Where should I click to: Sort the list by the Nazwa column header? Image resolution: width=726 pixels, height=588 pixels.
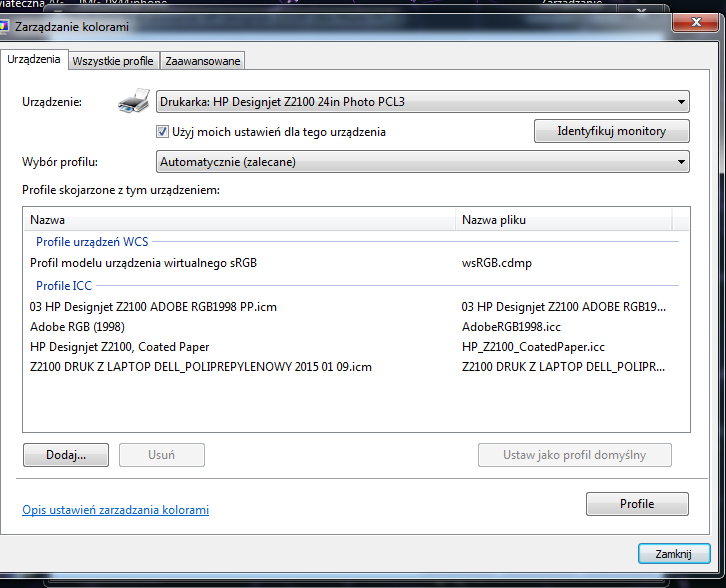238,219
